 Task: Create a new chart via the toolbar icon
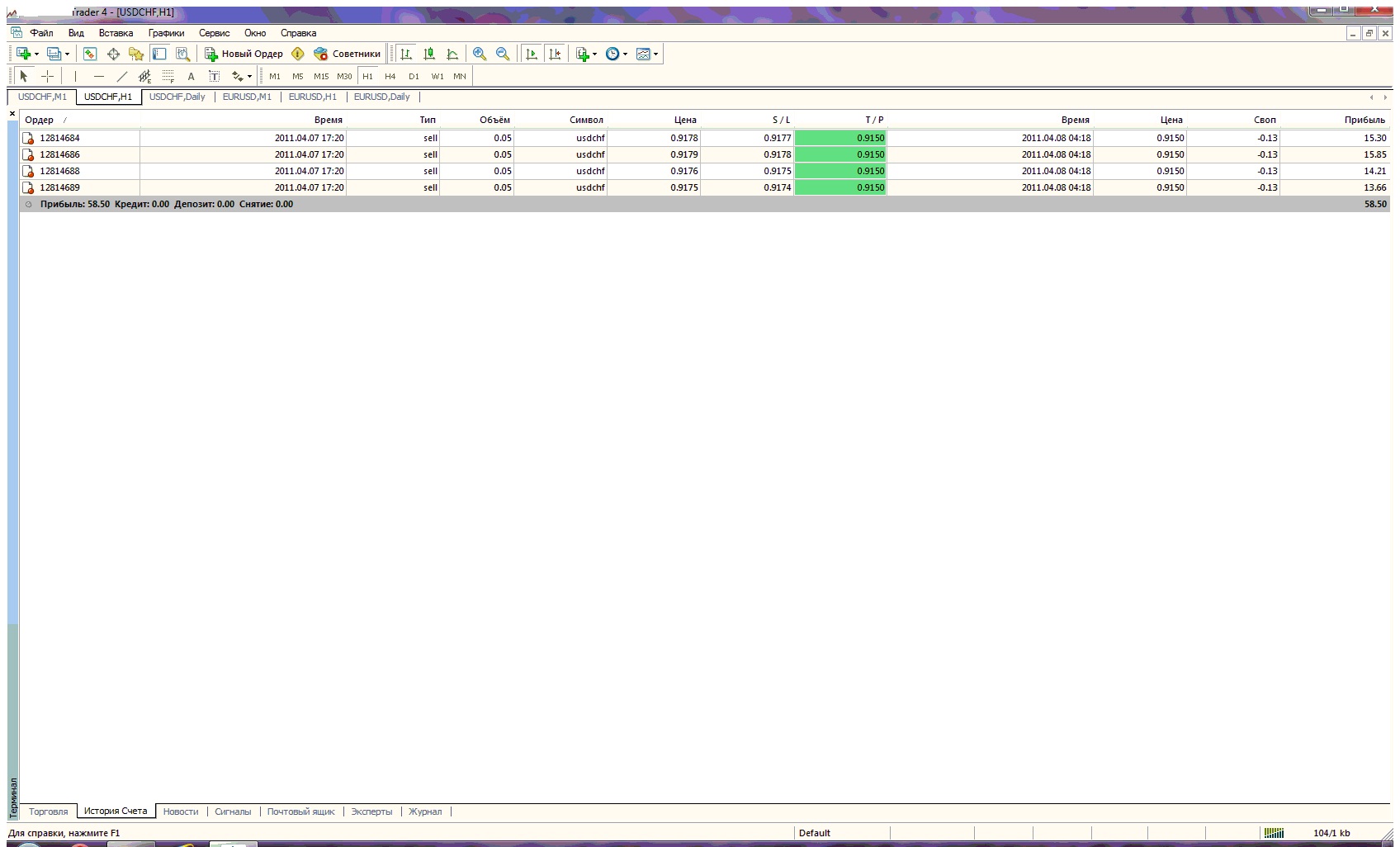point(23,54)
